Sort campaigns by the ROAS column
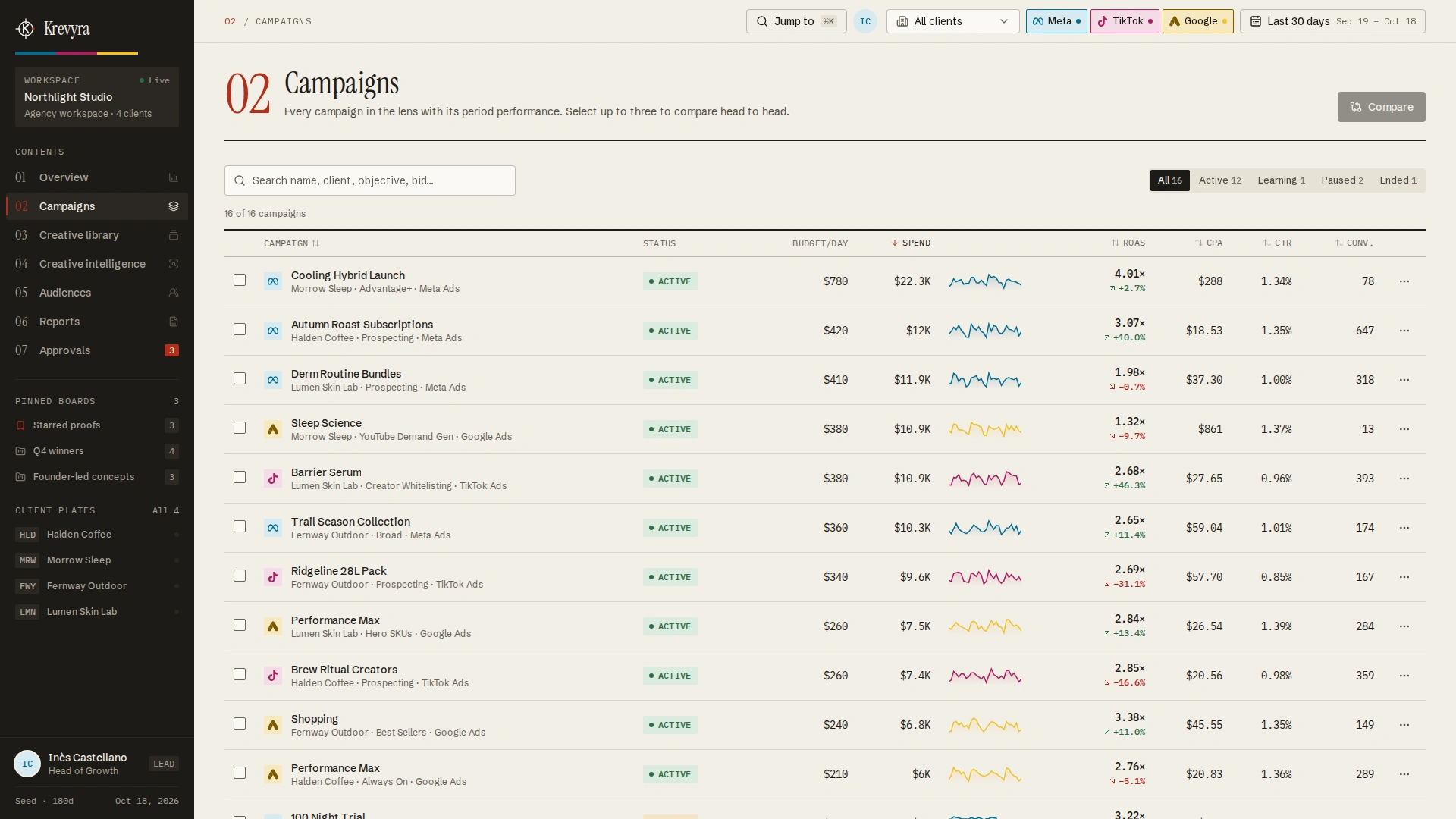This screenshot has height=819, width=1456. click(1128, 243)
